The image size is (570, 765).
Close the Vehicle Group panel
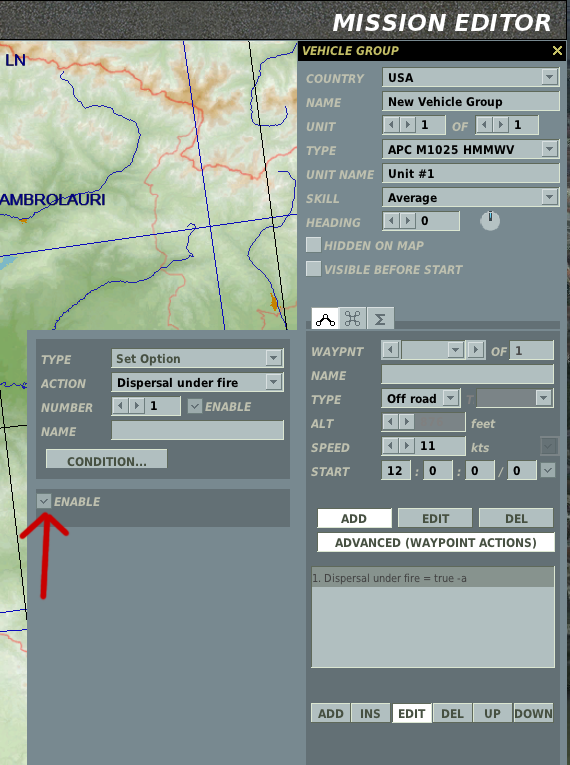tap(557, 50)
